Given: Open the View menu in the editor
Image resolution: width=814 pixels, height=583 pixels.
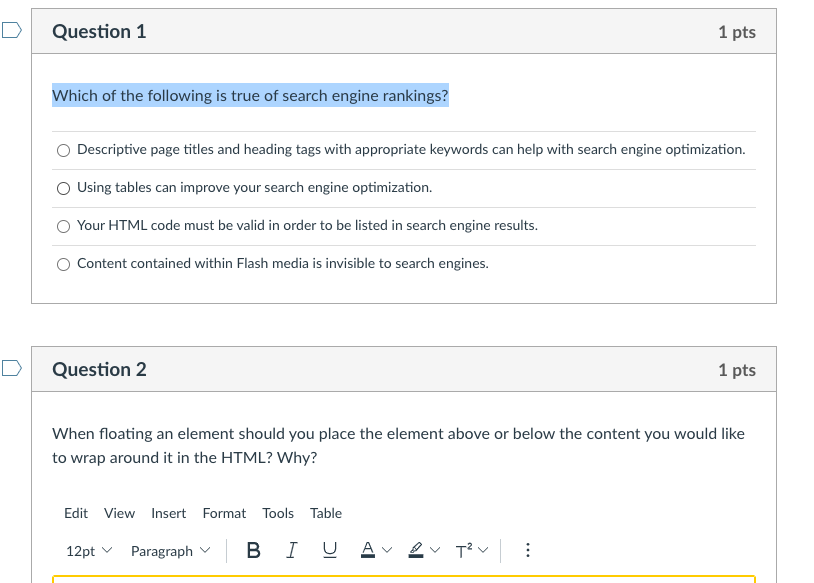Looking at the screenshot, I should click(x=119, y=513).
